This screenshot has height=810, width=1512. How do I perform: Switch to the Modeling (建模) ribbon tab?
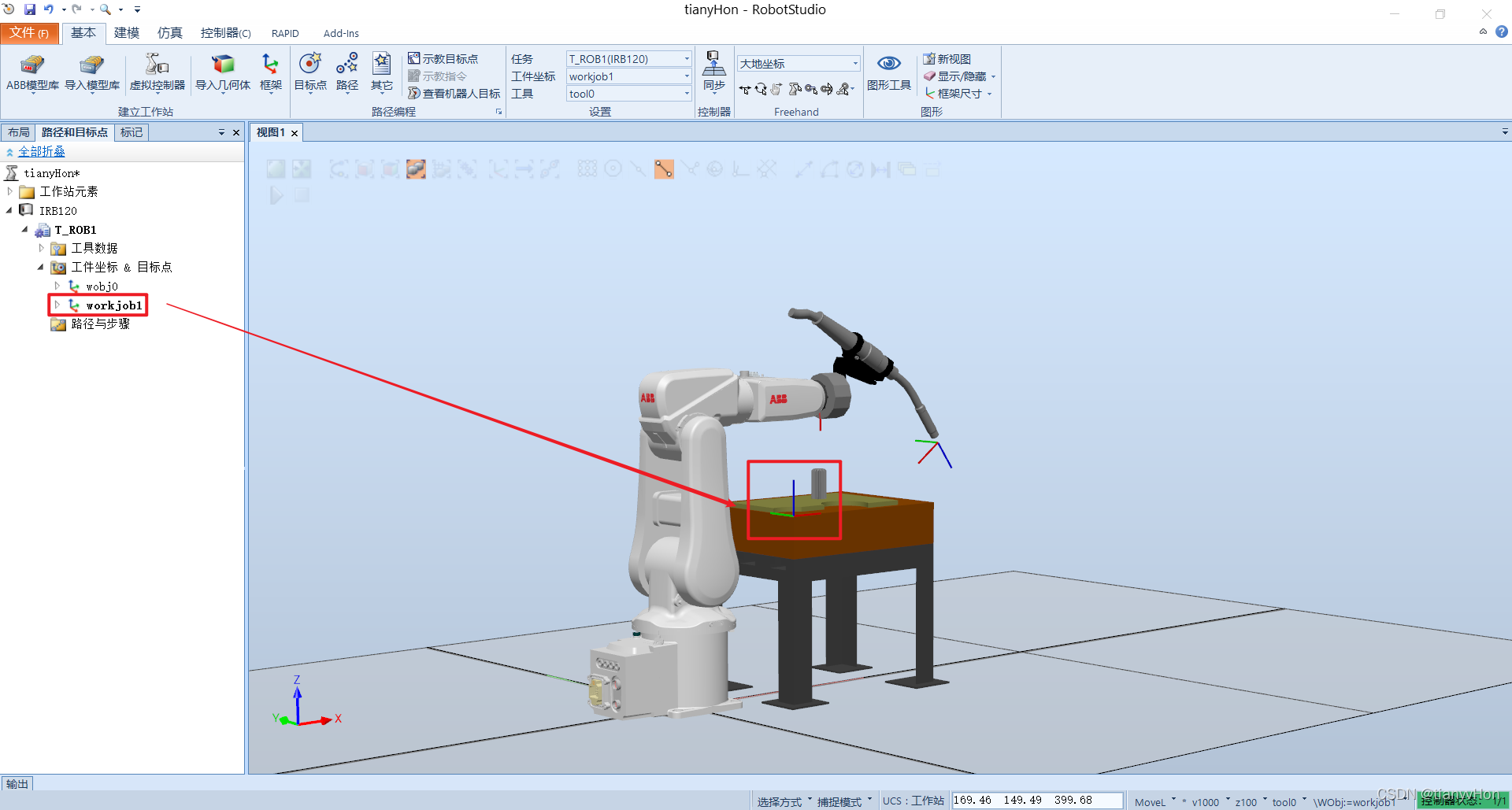(127, 33)
